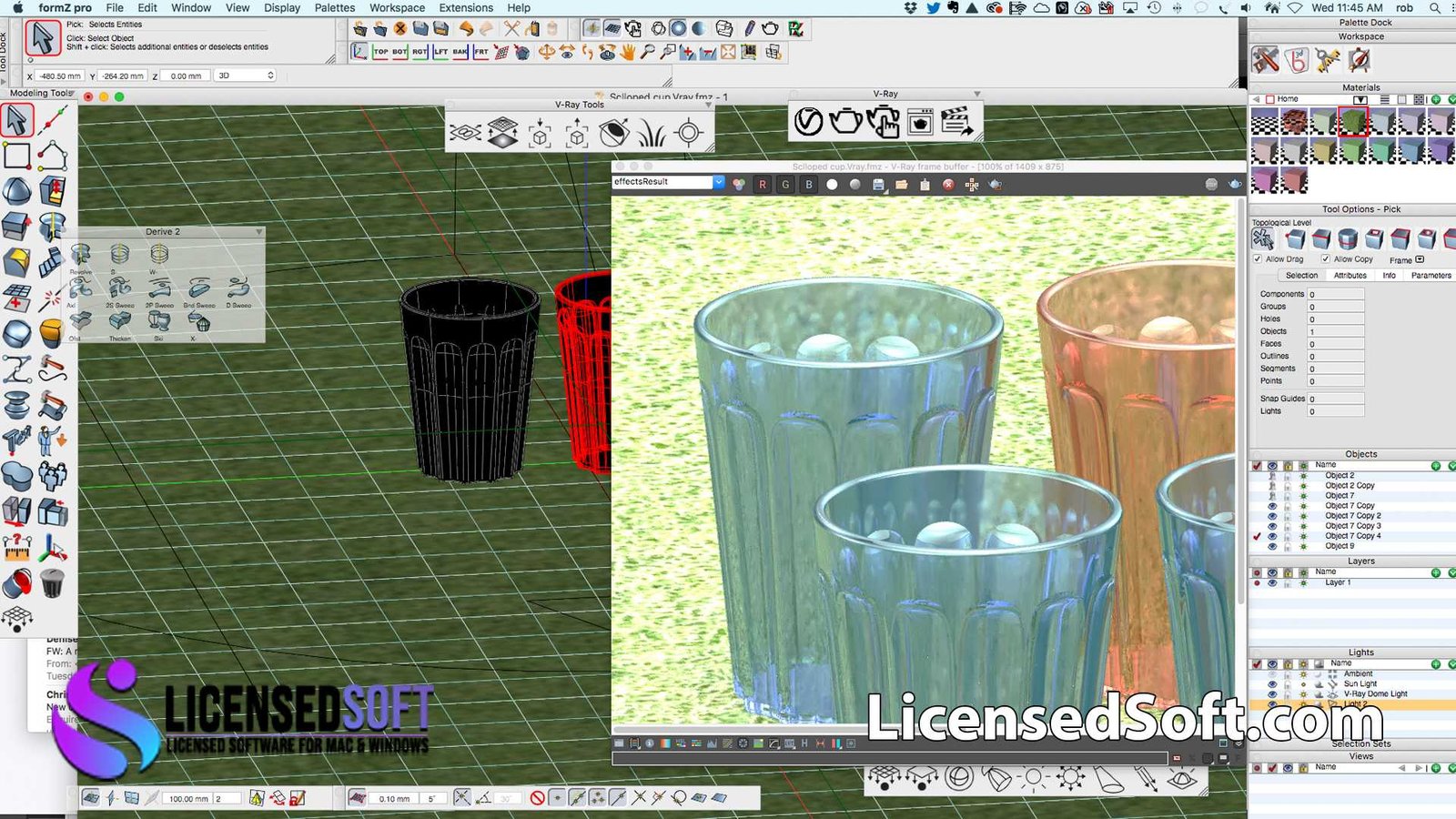Toggle visibility of Object 7 Copy 3
Screen dimensions: 1456x819
click(x=1272, y=526)
